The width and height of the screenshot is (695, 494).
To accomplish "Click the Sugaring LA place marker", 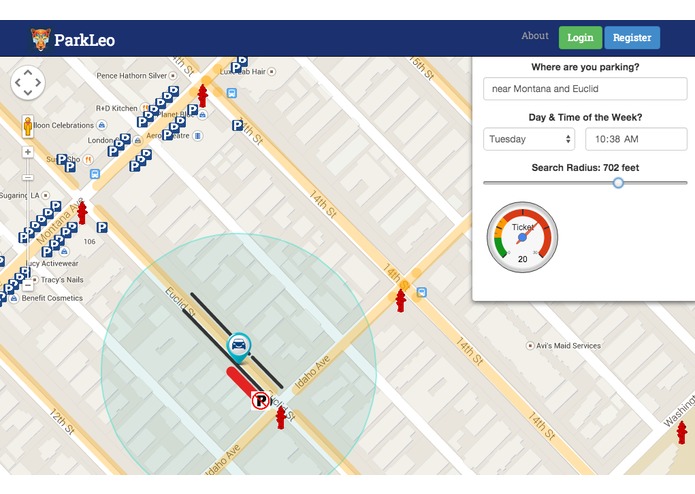I will 46,195.
